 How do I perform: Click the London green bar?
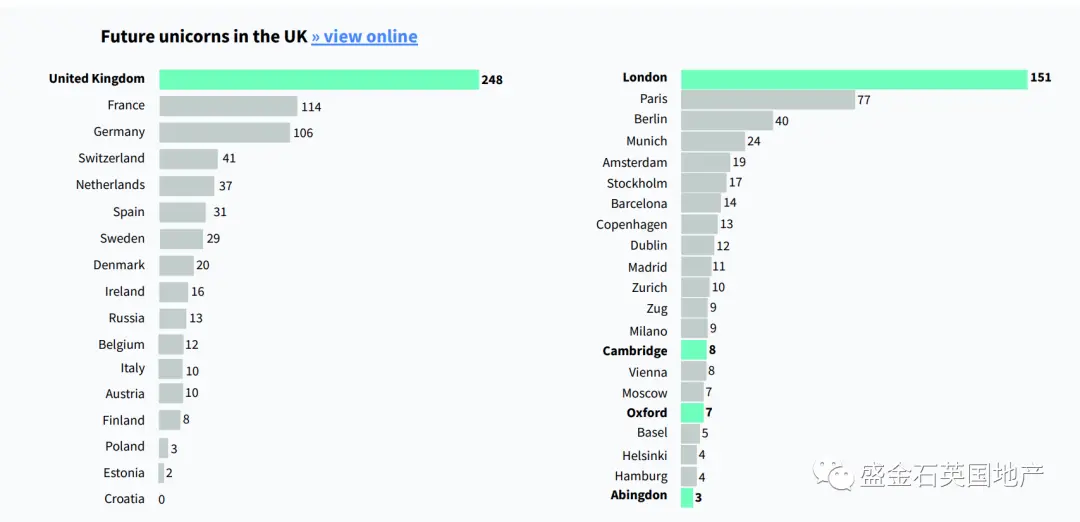point(854,79)
